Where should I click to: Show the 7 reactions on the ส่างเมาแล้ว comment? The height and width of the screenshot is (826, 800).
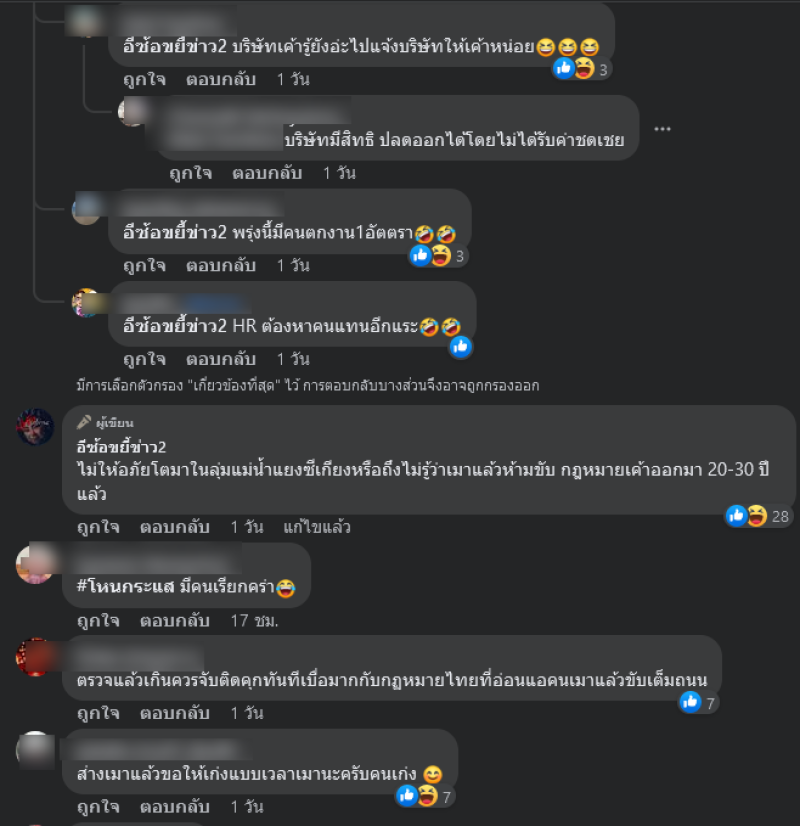coord(424,796)
